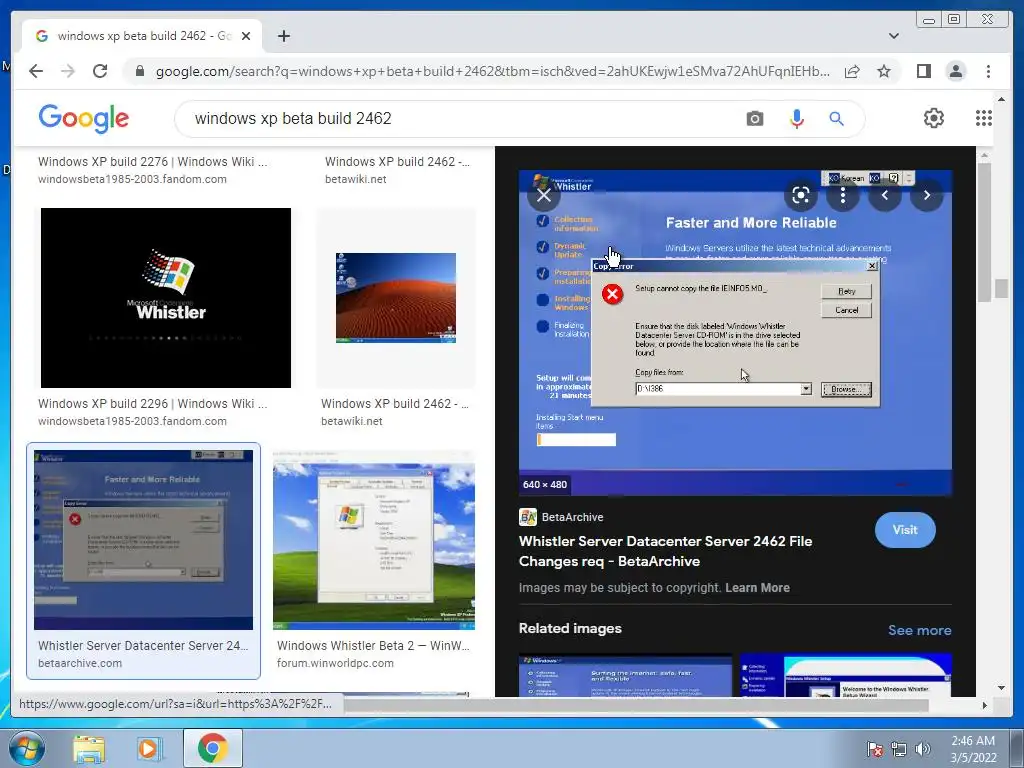Click the page horizontal scrollbar
Viewport: 1024px width, 768px height.
coord(635,705)
